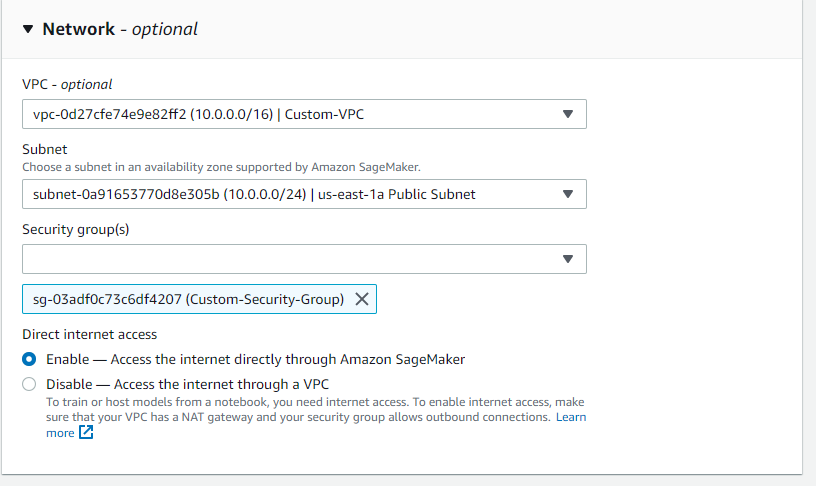
Task: Select Enable direct internet access radio button
Action: (29, 359)
